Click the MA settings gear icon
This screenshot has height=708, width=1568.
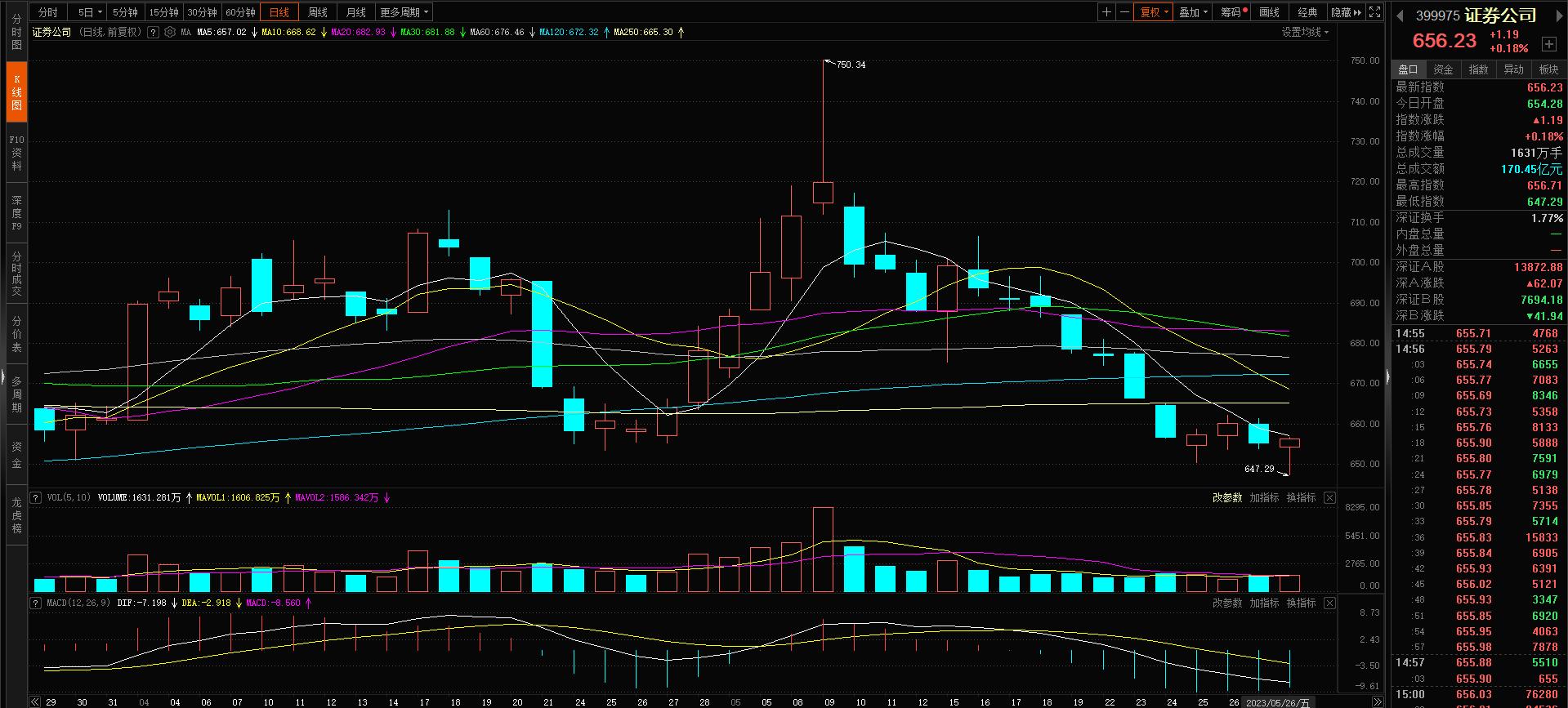pyautogui.click(x=169, y=33)
